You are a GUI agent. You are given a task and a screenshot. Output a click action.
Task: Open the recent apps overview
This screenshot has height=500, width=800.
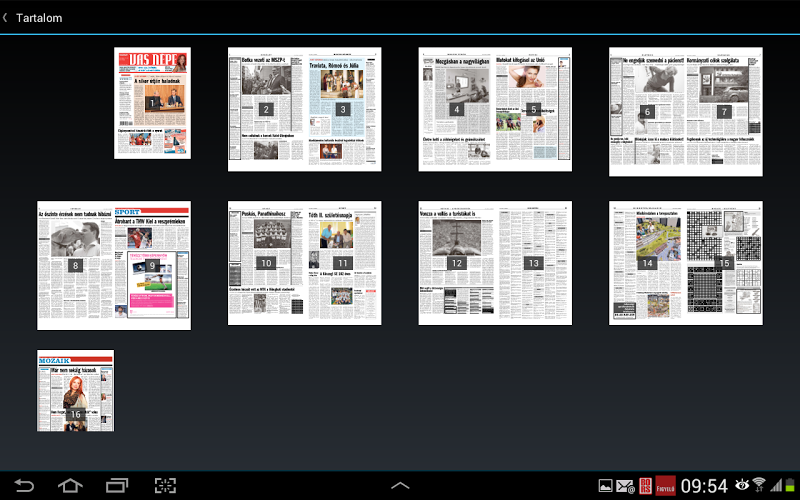(117, 485)
